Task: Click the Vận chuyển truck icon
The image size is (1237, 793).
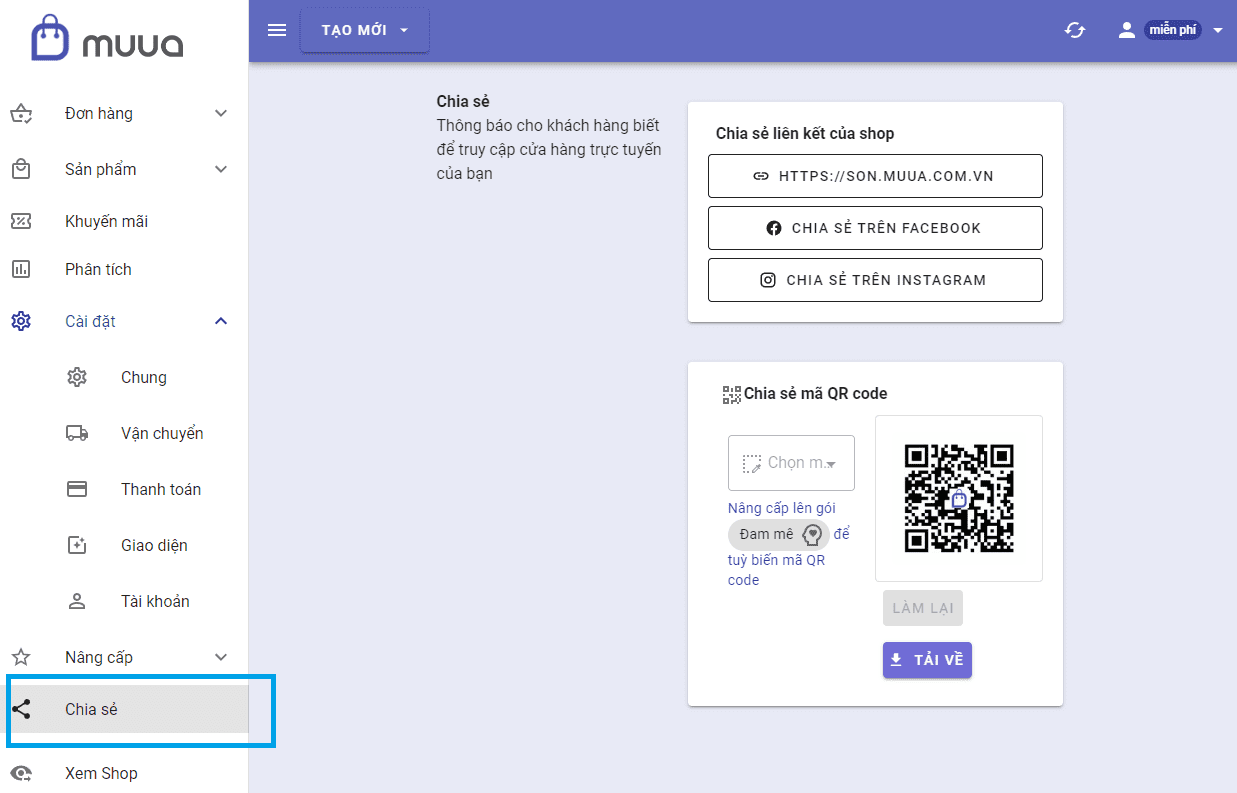Action: tap(77, 433)
